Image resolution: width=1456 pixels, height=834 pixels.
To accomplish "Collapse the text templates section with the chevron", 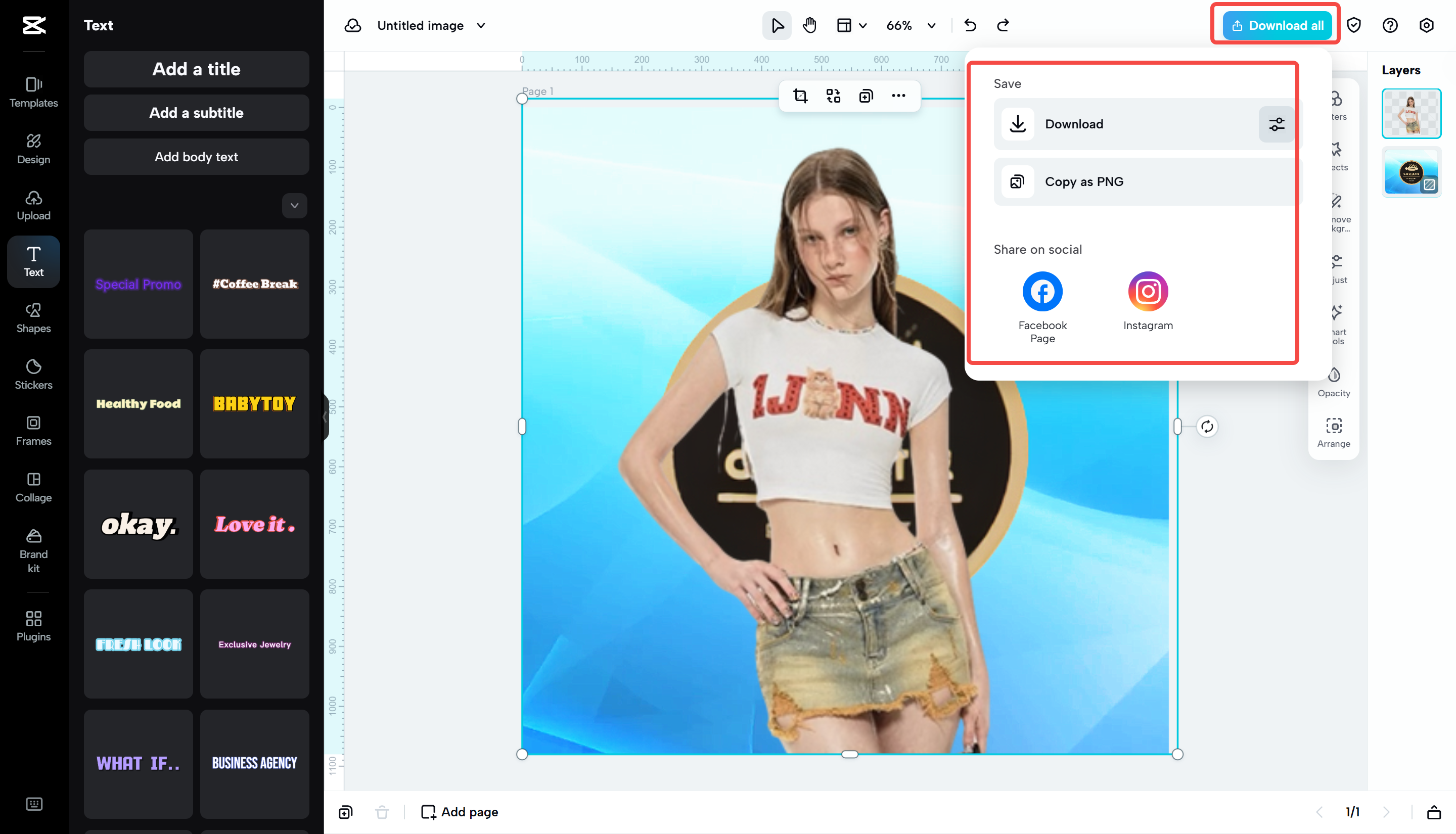I will coord(294,205).
